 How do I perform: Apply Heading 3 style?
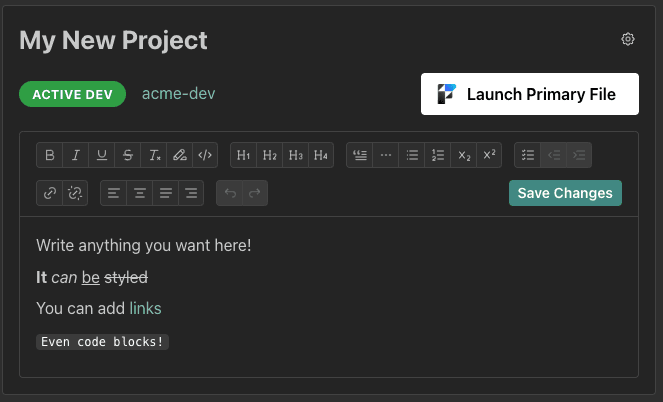pos(295,155)
